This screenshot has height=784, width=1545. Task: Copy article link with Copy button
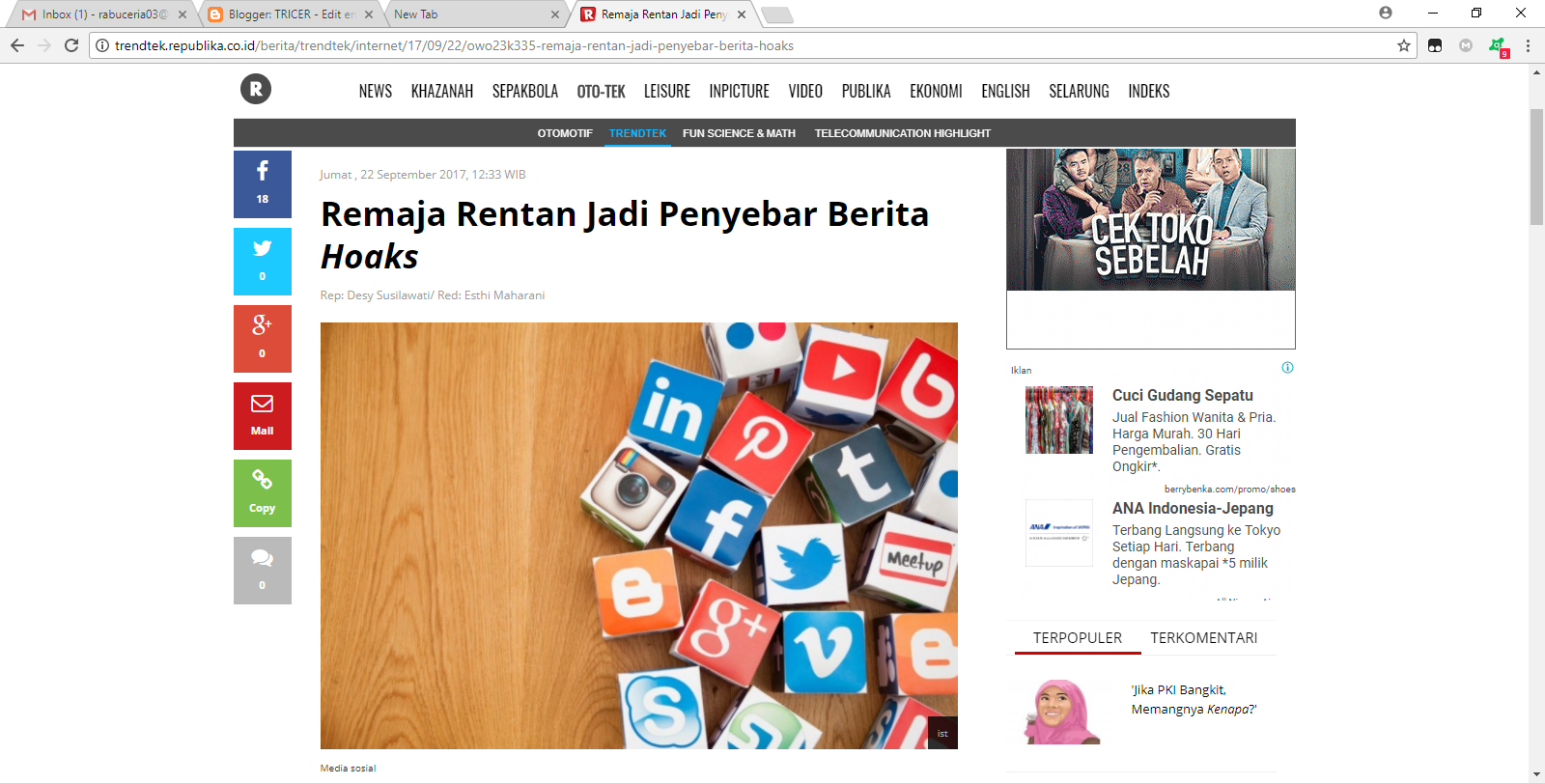(x=263, y=493)
